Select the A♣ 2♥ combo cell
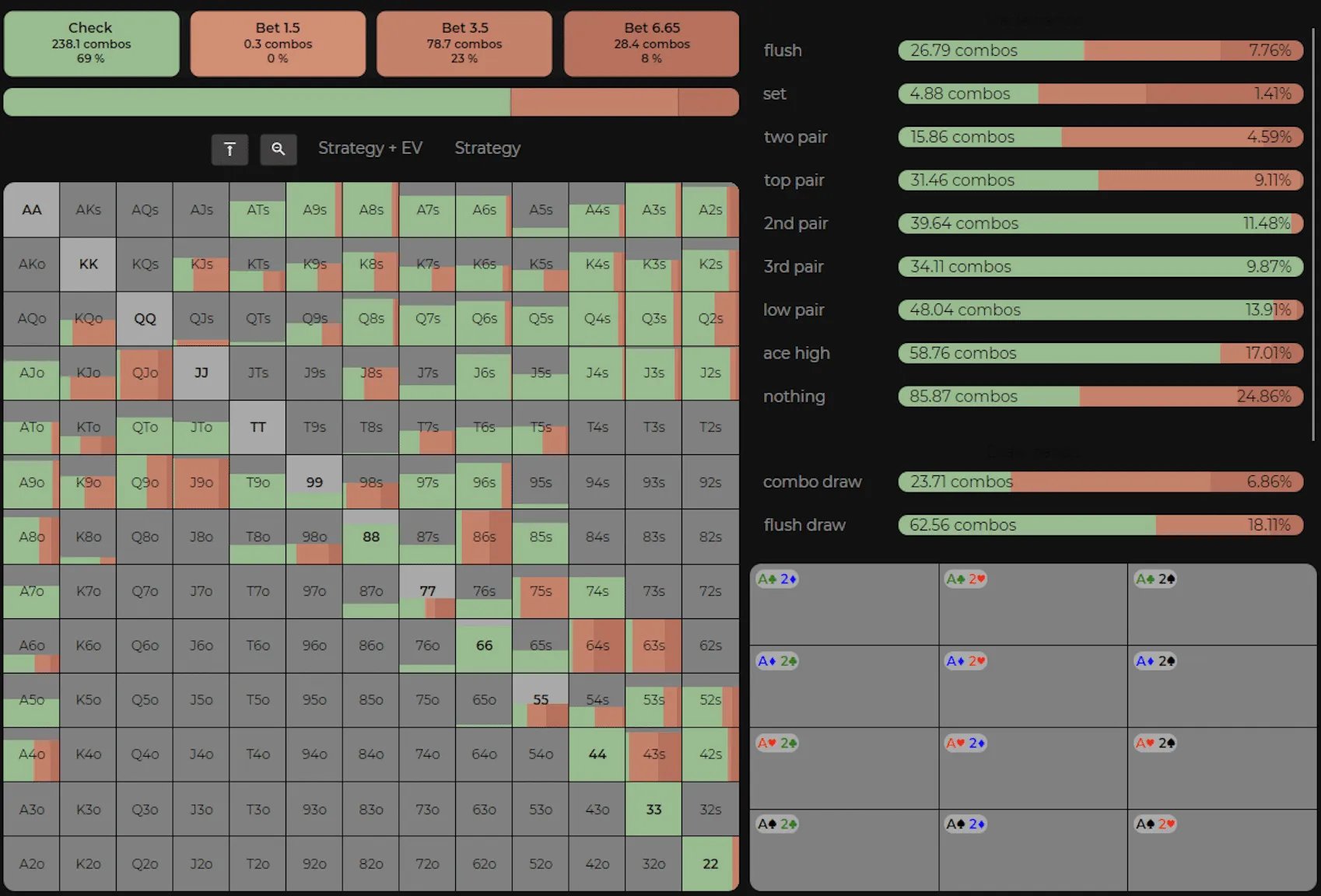The width and height of the screenshot is (1321, 896). [x=1033, y=604]
